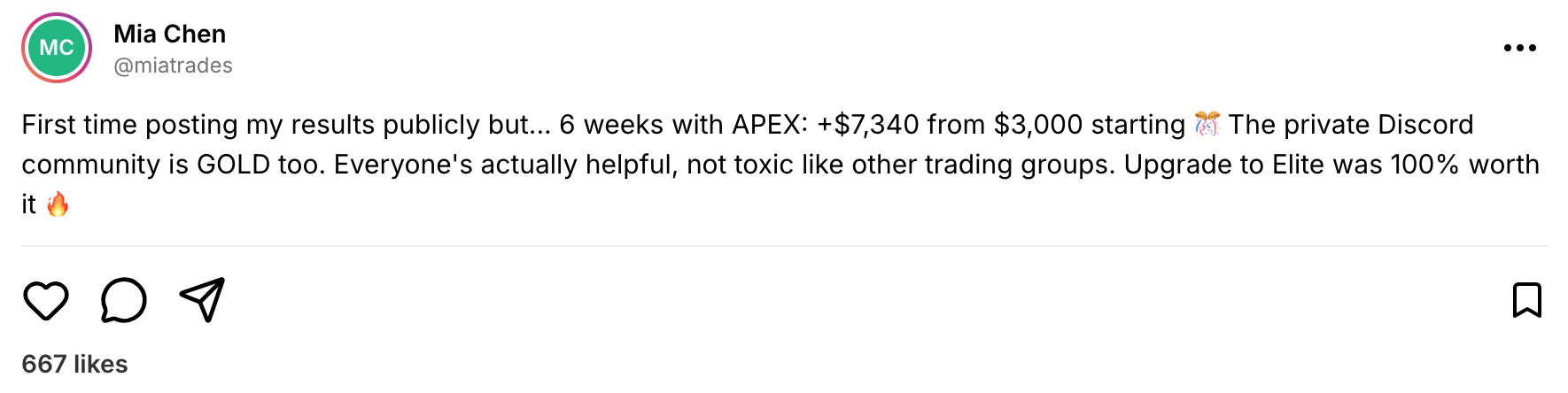Click the fire emoji ending the post

click(58, 204)
